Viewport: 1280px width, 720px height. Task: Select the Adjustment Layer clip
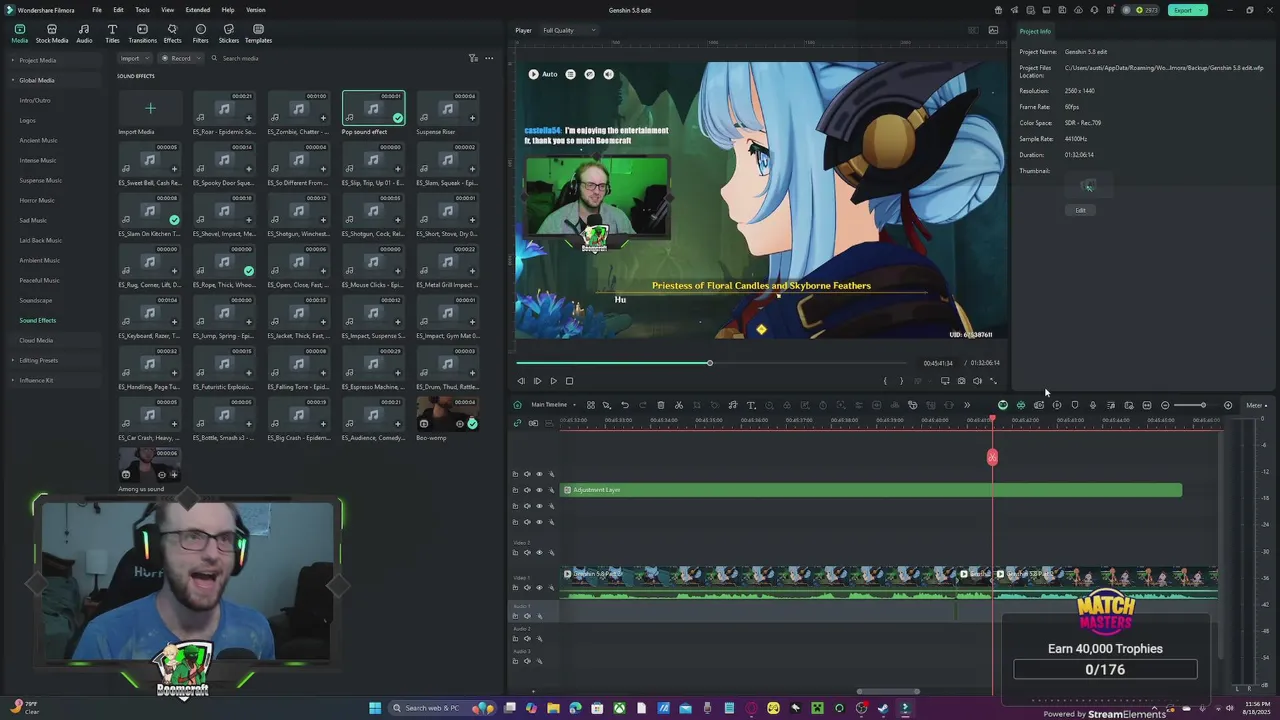(x=871, y=490)
